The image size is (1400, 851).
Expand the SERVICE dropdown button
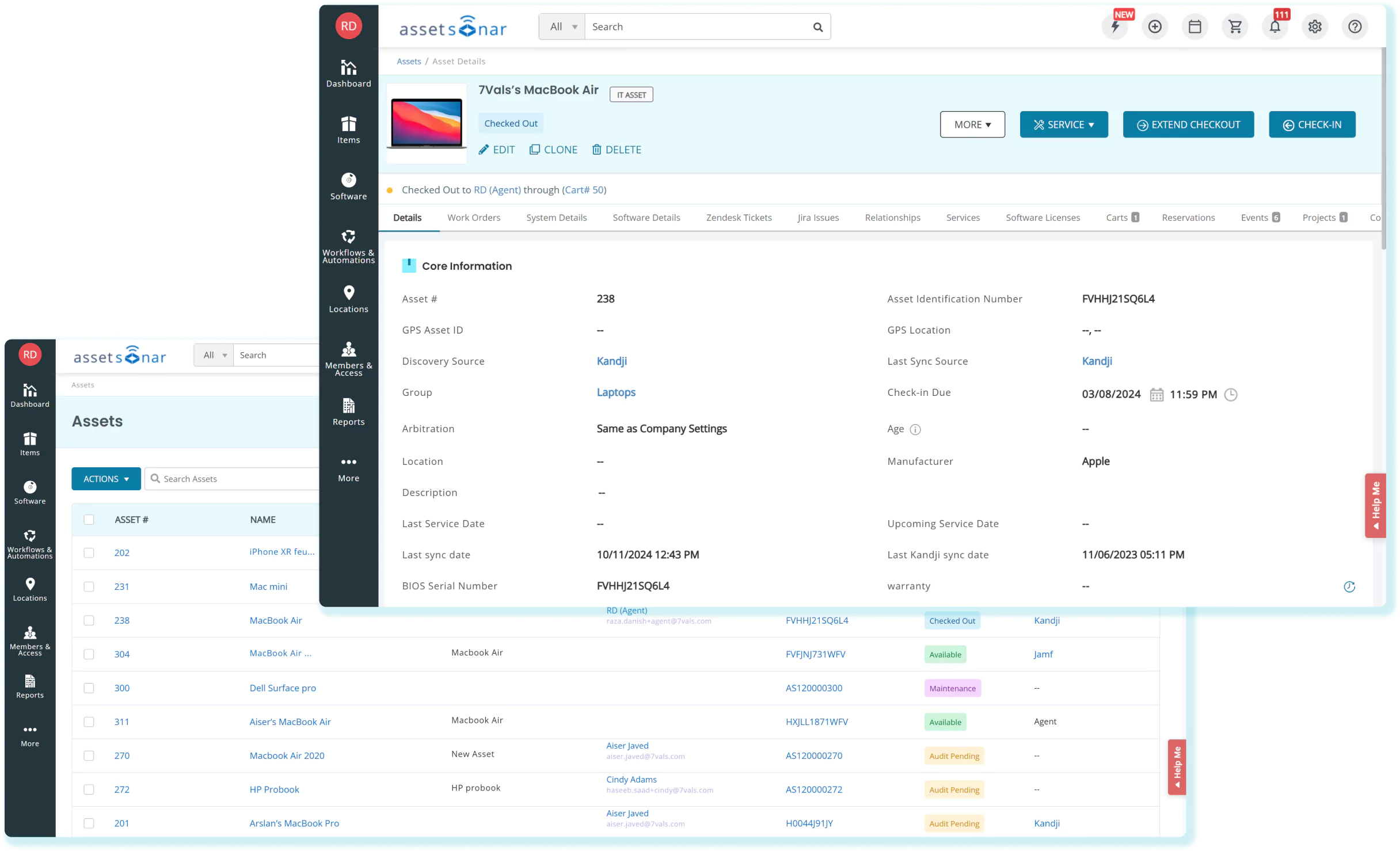click(x=1064, y=124)
